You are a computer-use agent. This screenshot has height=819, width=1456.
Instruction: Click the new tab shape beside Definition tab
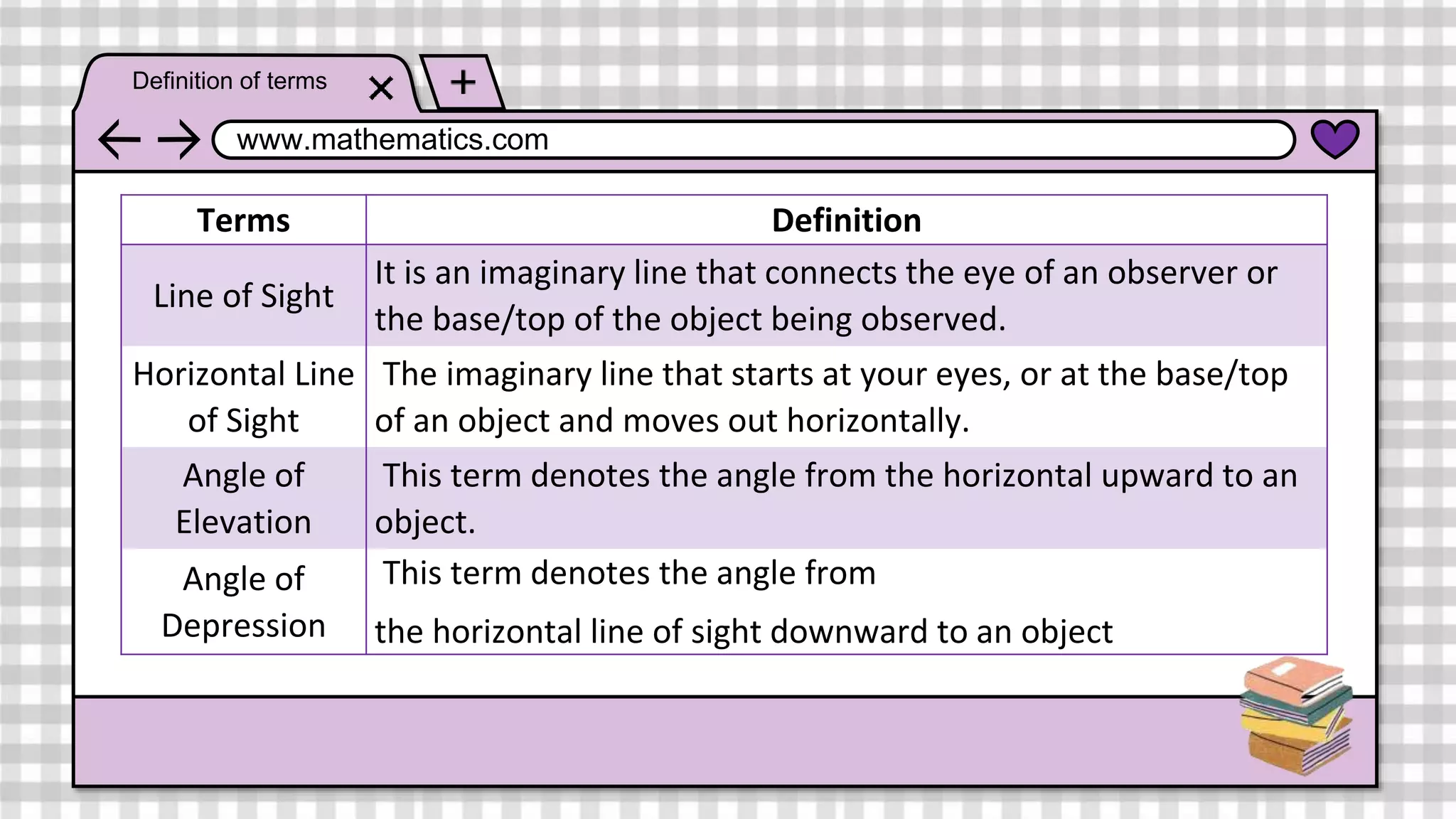(x=462, y=82)
